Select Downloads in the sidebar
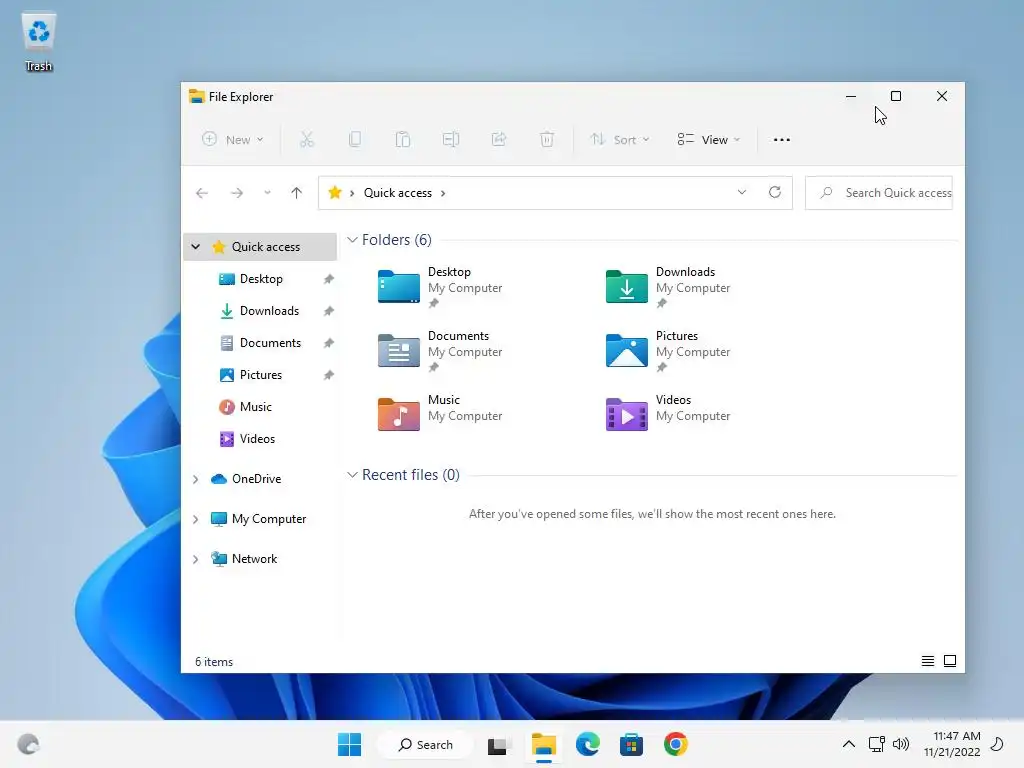 (x=269, y=311)
